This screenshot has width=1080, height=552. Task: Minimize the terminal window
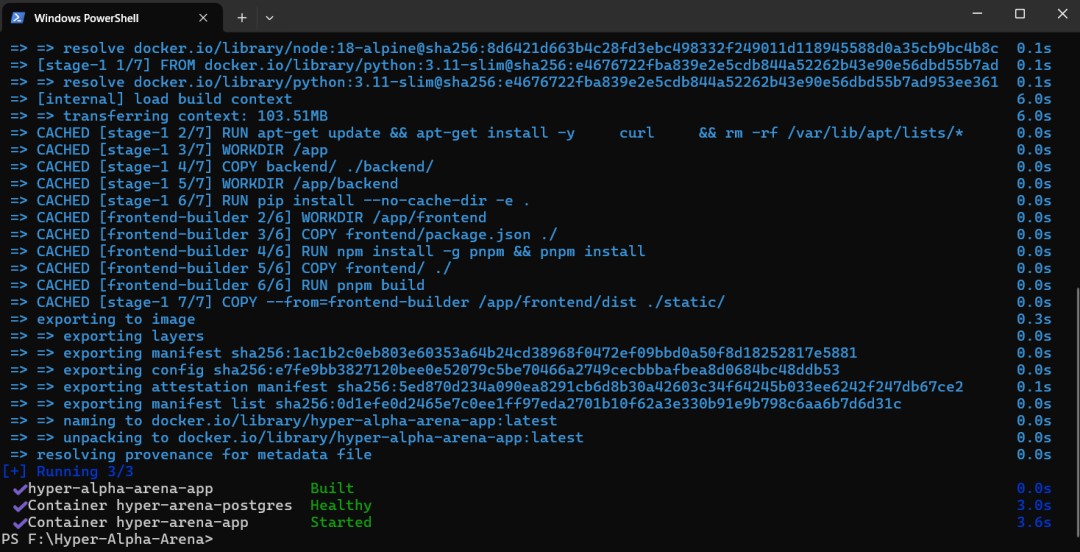click(975, 14)
